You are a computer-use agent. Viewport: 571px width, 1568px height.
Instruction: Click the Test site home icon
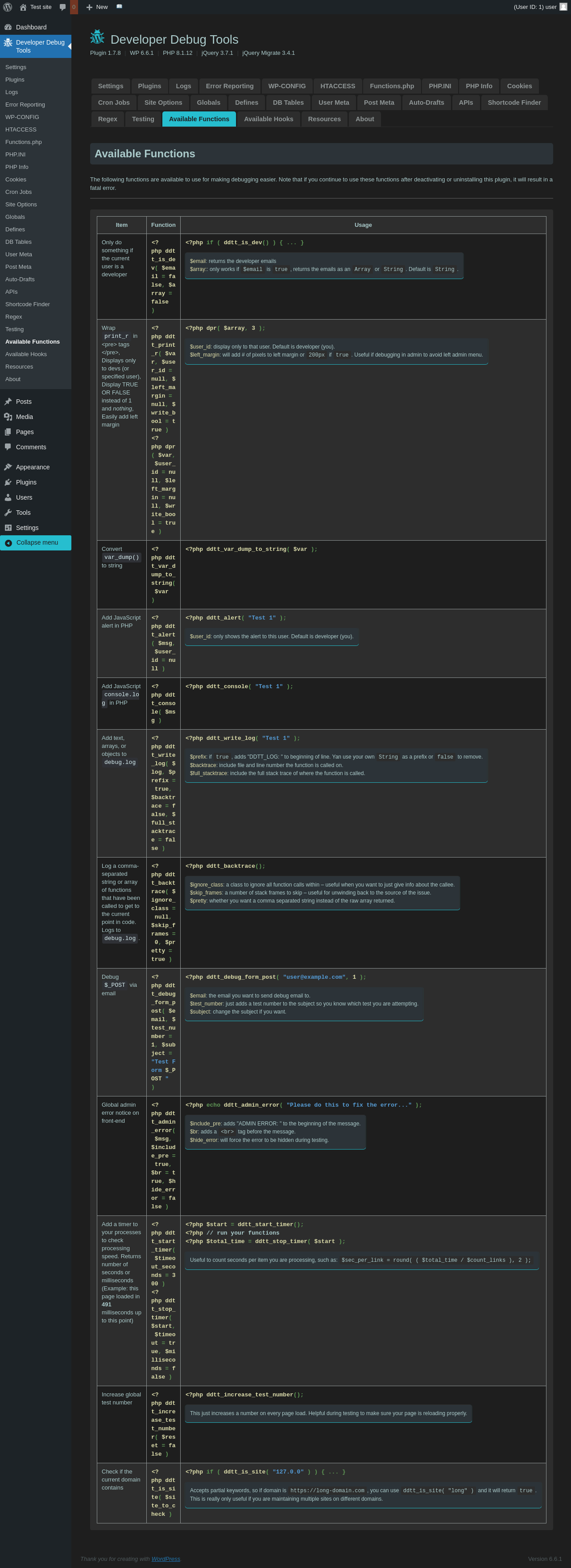point(23,7)
